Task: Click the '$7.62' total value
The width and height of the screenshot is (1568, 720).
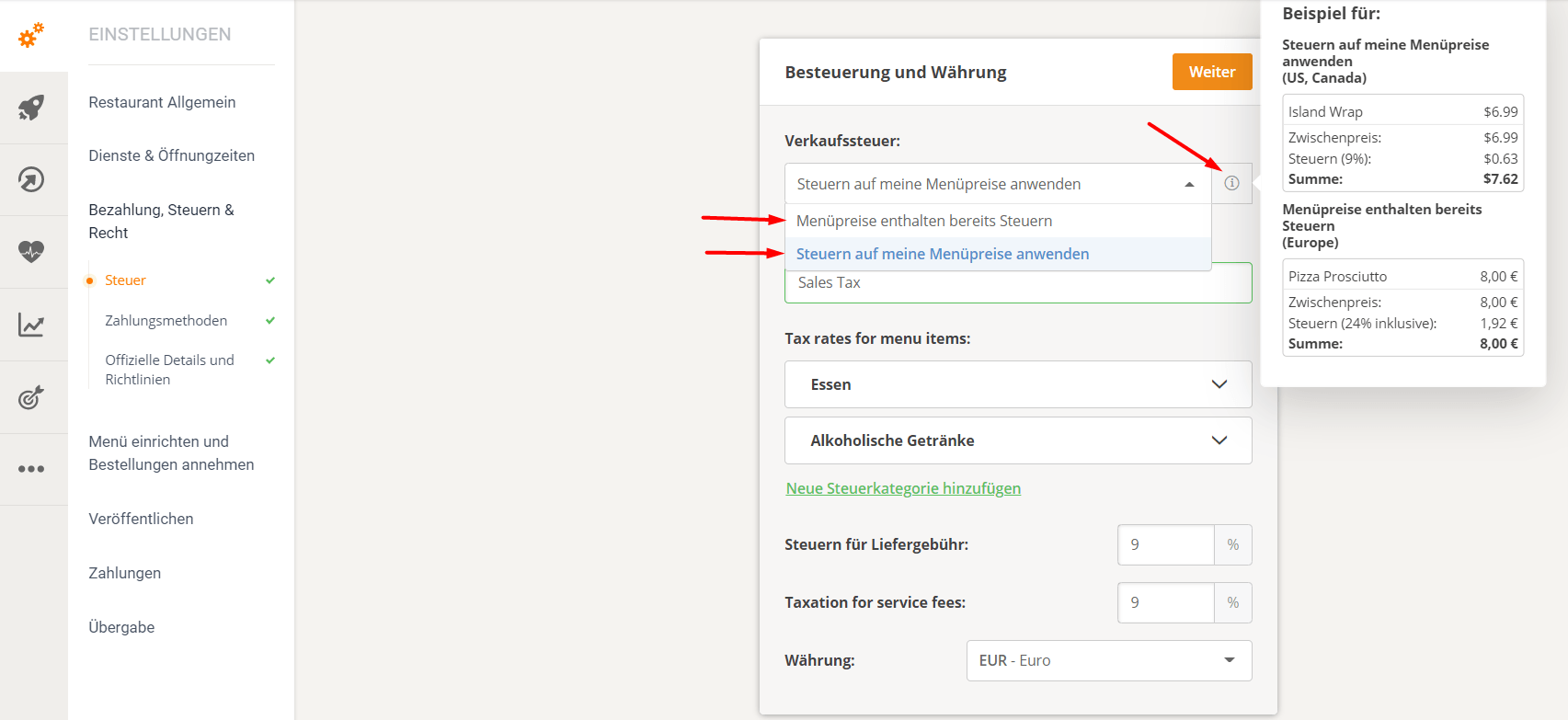Action: point(1501,178)
